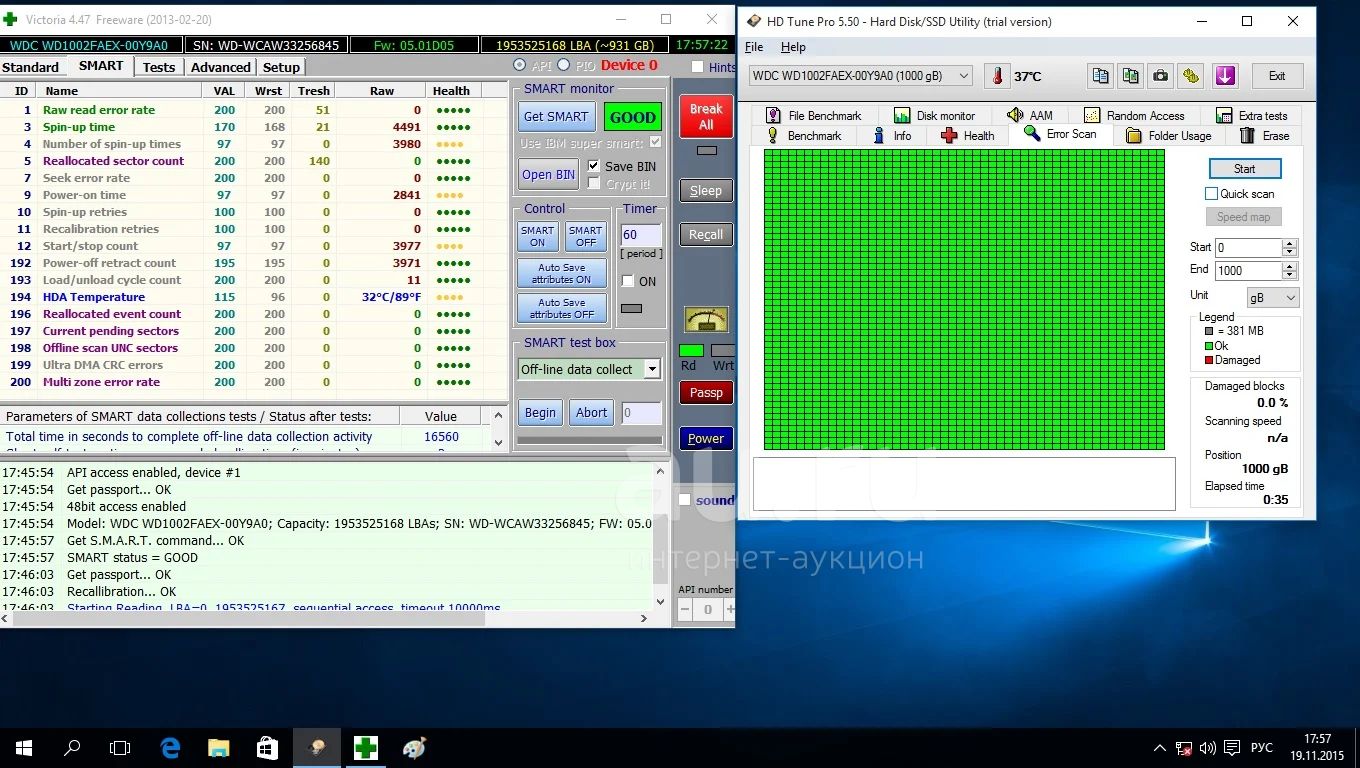The image size is (1360, 768).
Task: Toggle the Timer ON checkbox
Action: pos(628,281)
